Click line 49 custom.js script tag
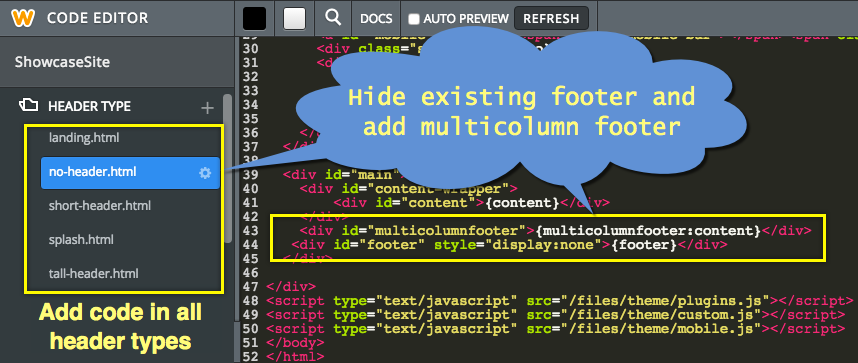 [x=555, y=315]
